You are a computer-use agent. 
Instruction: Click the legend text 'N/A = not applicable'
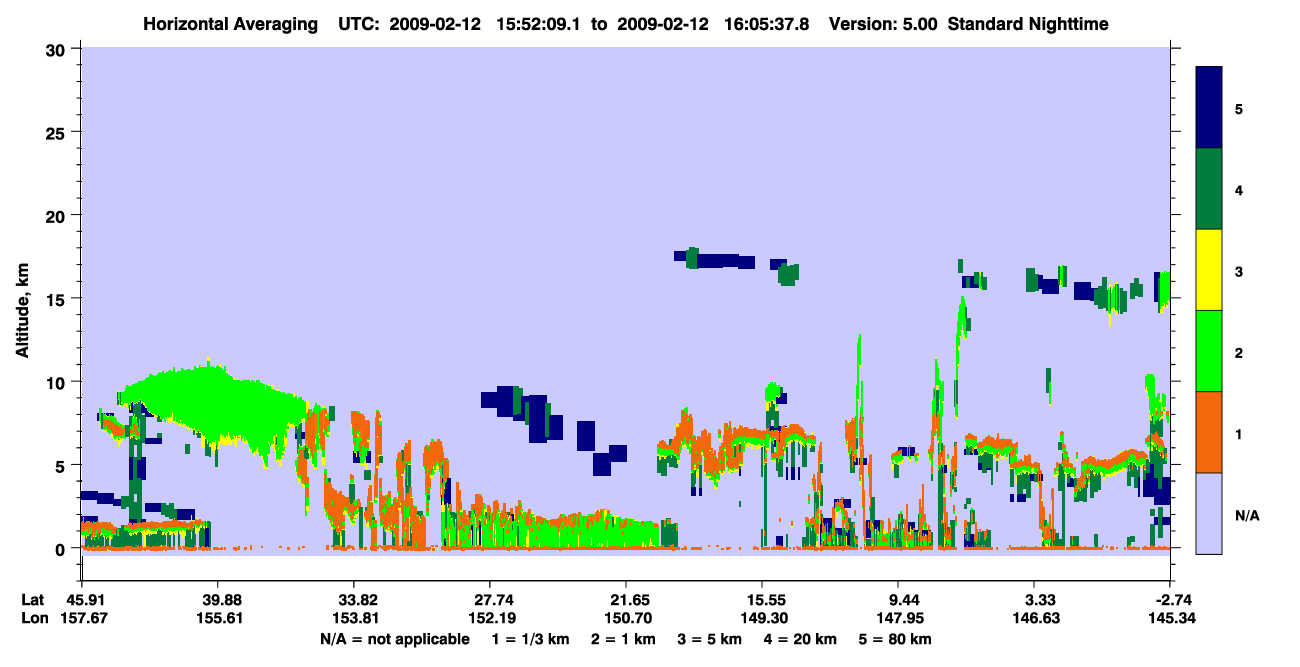(394, 639)
